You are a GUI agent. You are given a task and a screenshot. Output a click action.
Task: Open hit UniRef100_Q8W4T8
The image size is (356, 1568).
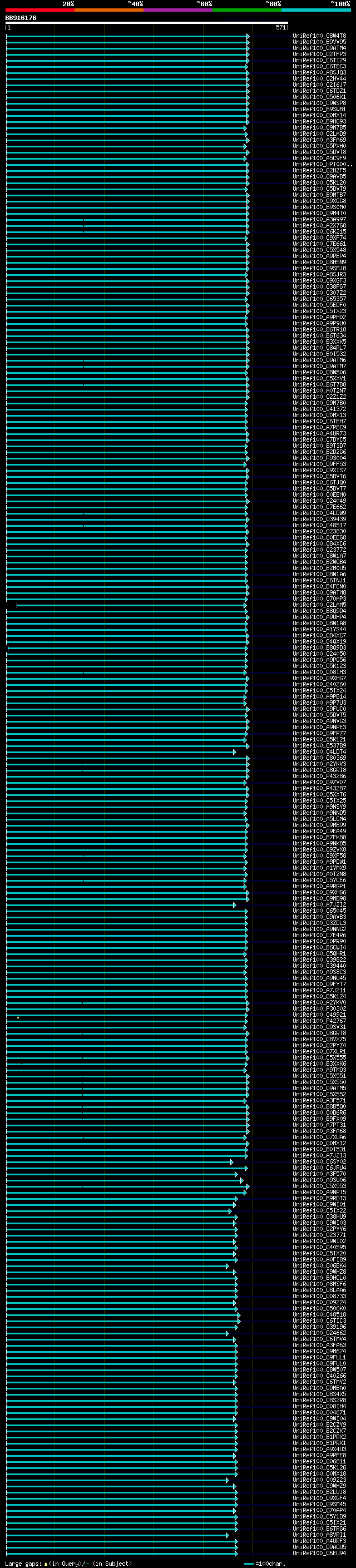coord(319,36)
